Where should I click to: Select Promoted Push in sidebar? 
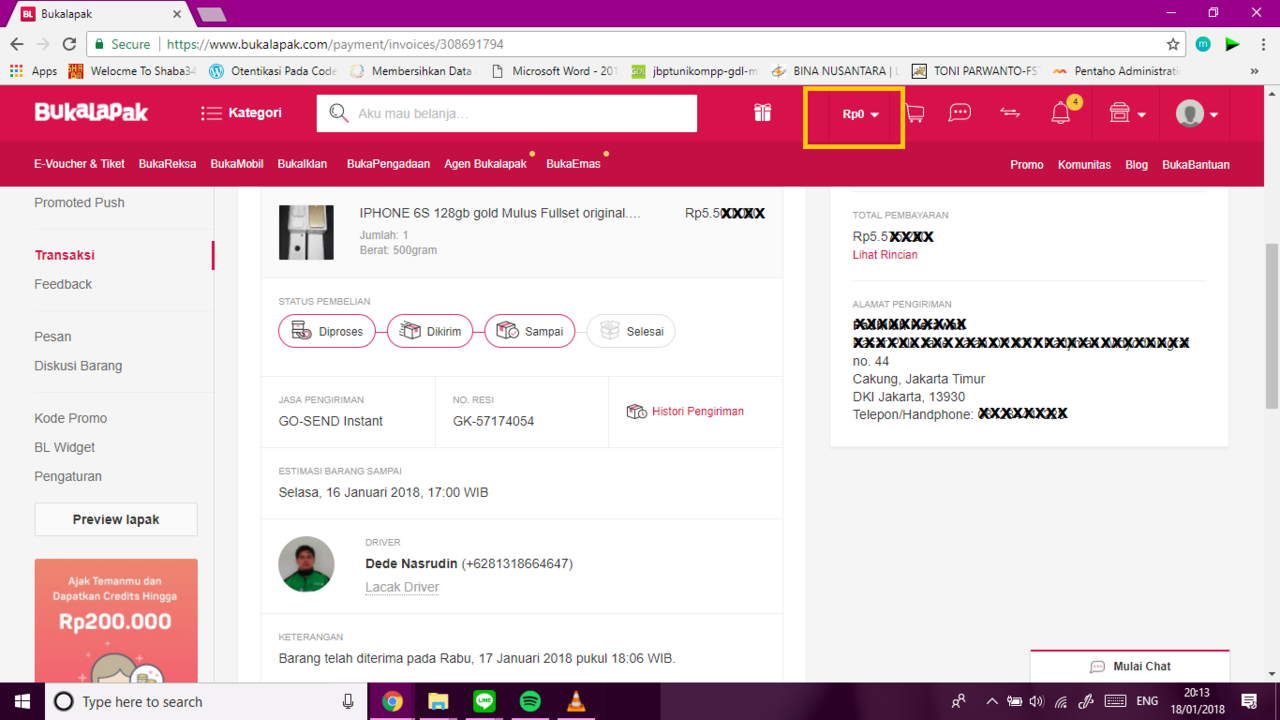[x=79, y=202]
